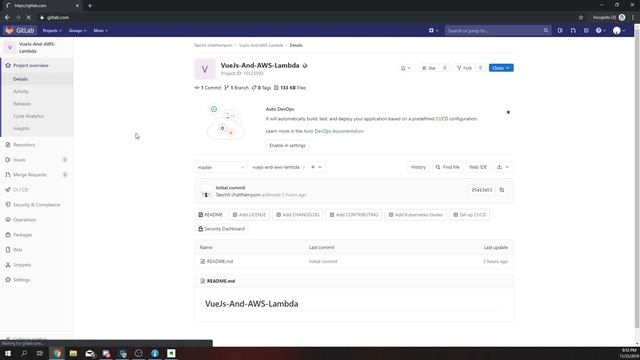The height and width of the screenshot is (360, 640).
Task: Open Merge requests icon in top navbar
Action: click(x=573, y=31)
